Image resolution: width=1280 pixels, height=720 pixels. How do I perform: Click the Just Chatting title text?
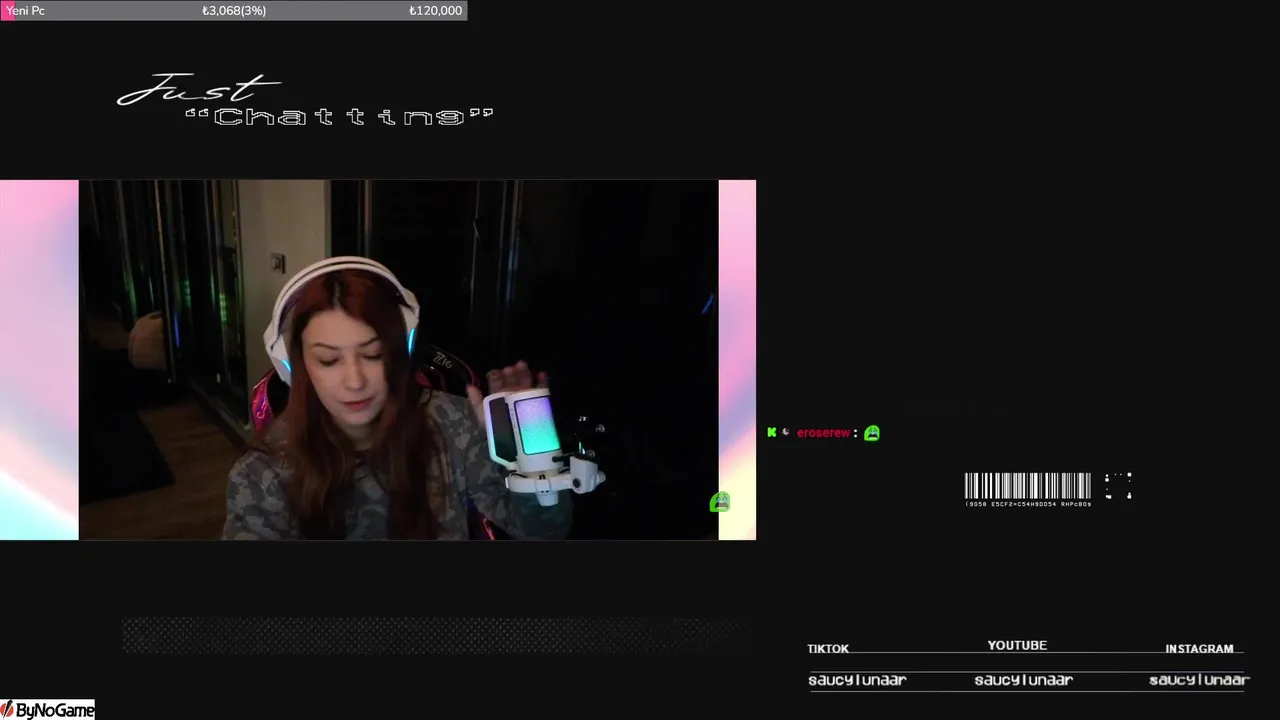306,101
